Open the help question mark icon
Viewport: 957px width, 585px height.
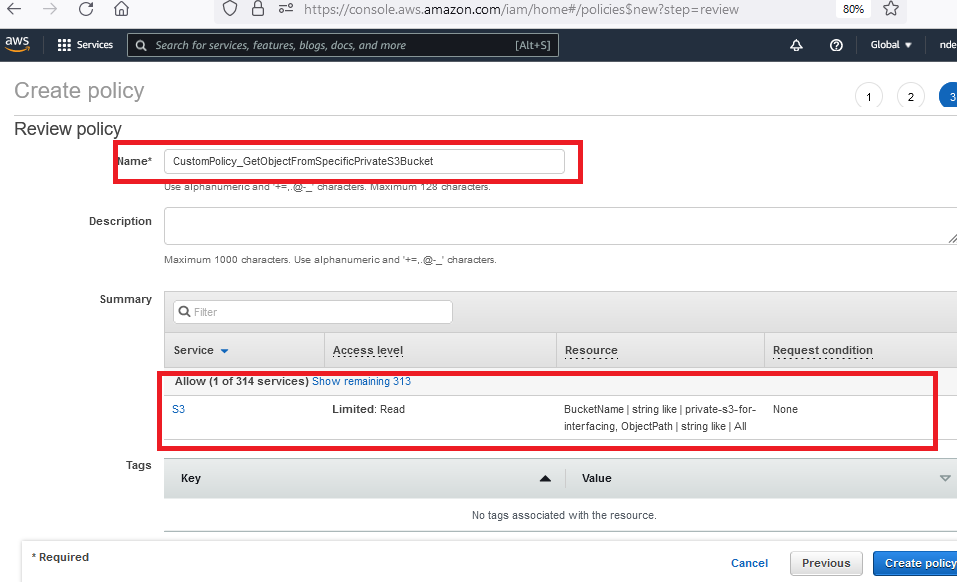click(836, 45)
